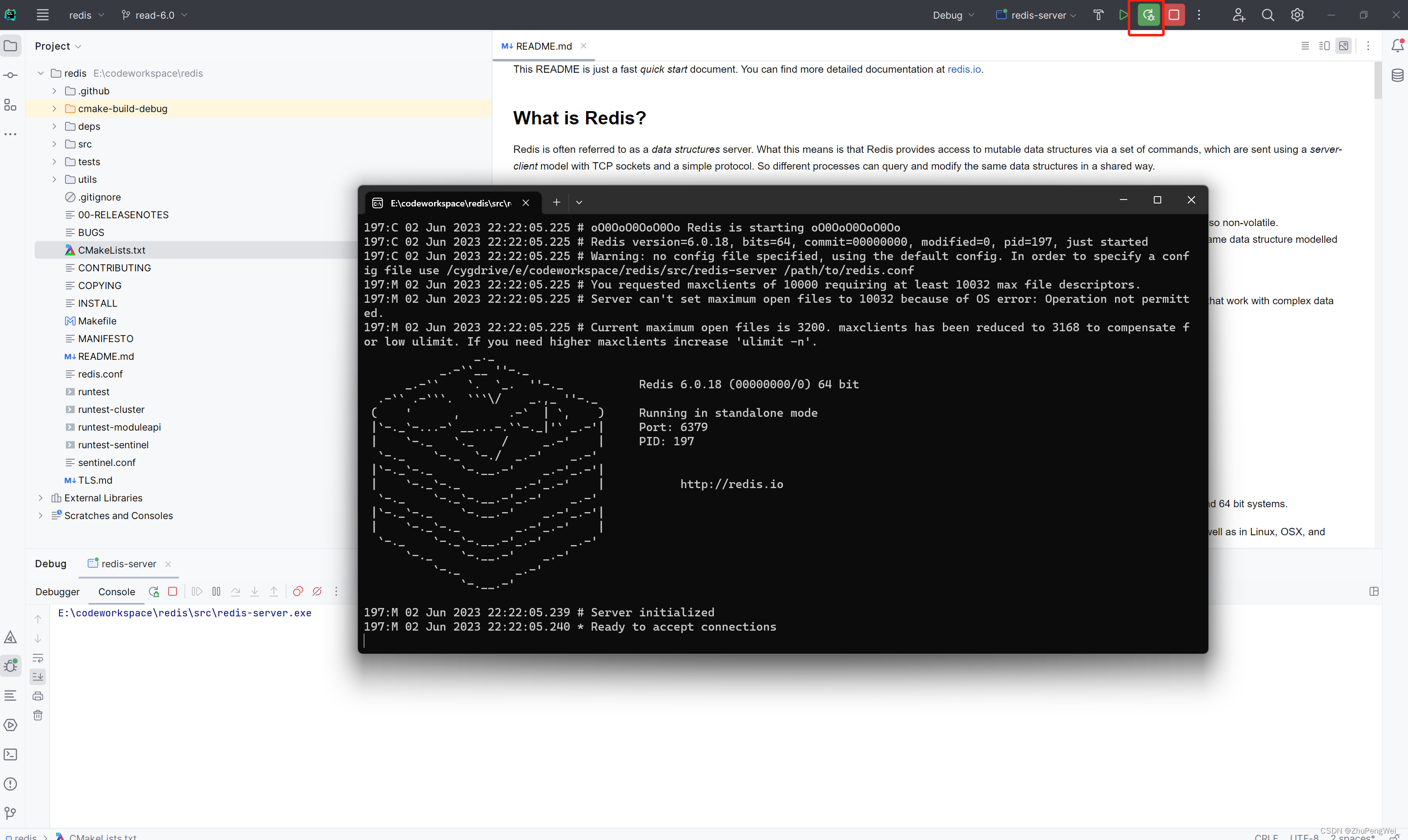The height and width of the screenshot is (840, 1408).
Task: Stop redis-server from the top toolbar
Action: [x=1173, y=15]
